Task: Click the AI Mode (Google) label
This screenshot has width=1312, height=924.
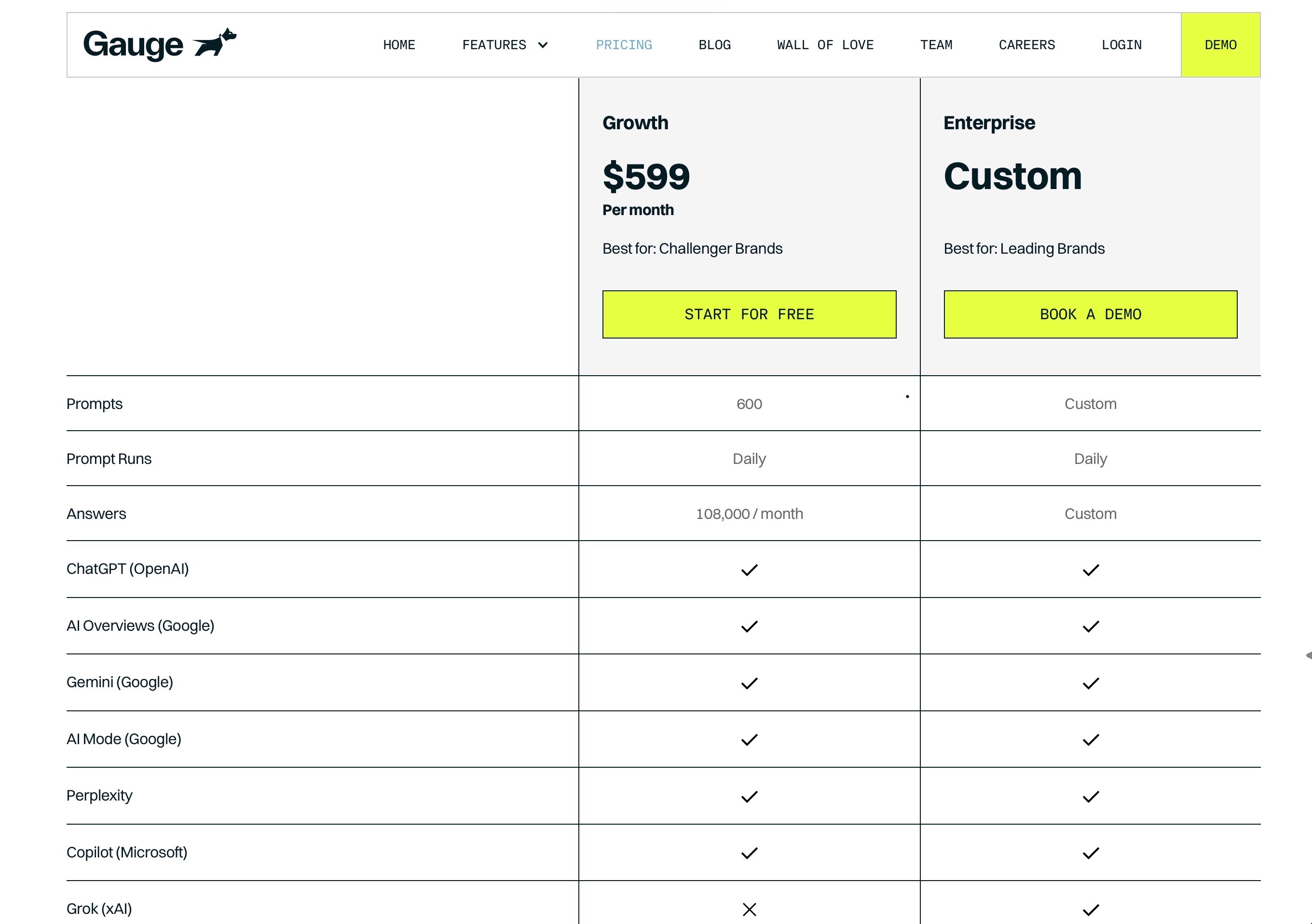Action: 123,739
